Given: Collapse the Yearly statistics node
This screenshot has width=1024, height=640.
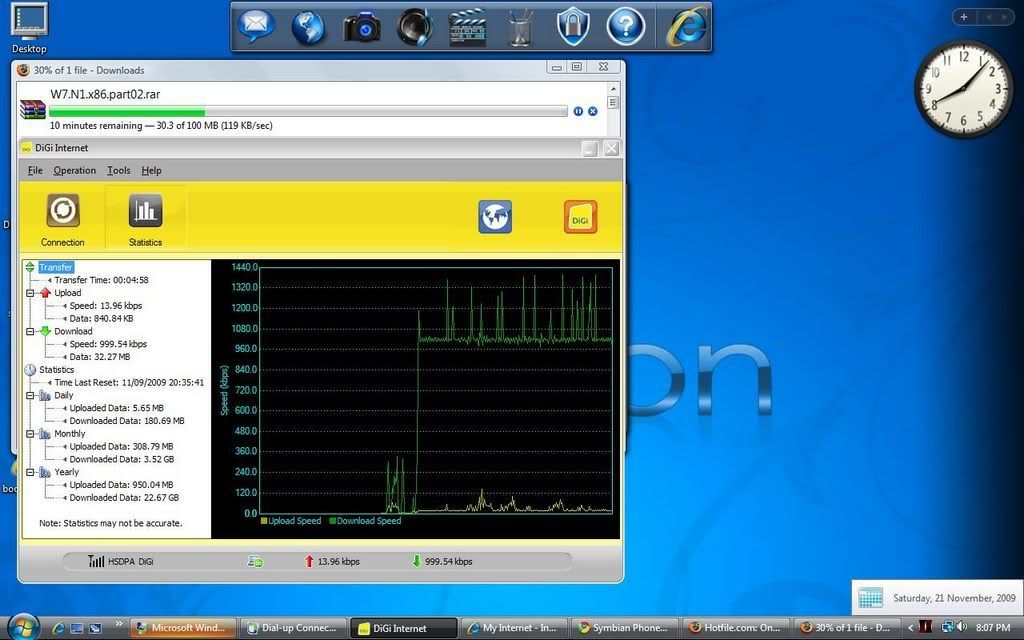Looking at the screenshot, I should tap(30, 472).
